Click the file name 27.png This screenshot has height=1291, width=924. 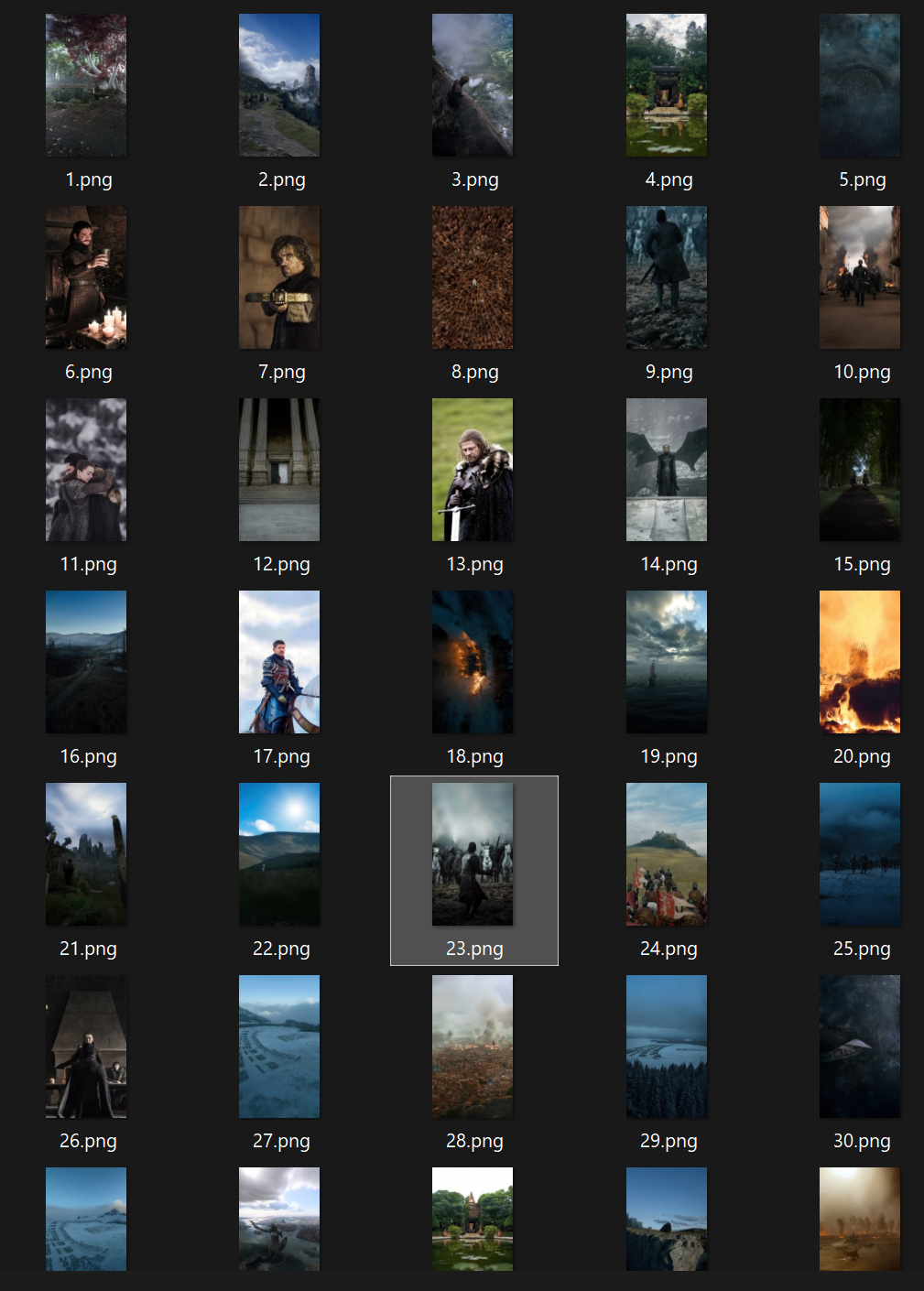pos(282,1142)
